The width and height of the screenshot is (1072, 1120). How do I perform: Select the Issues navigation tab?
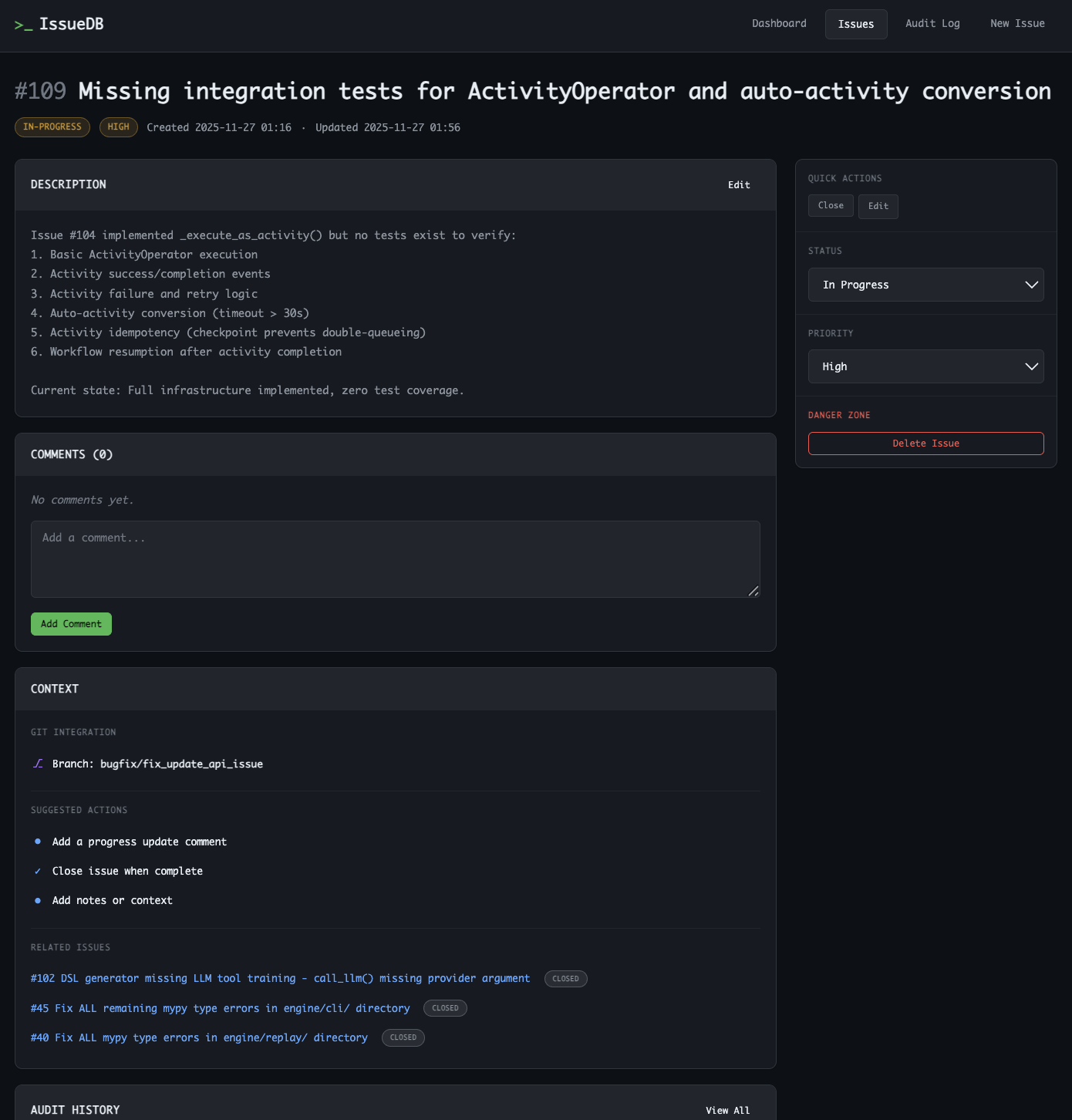pos(855,24)
